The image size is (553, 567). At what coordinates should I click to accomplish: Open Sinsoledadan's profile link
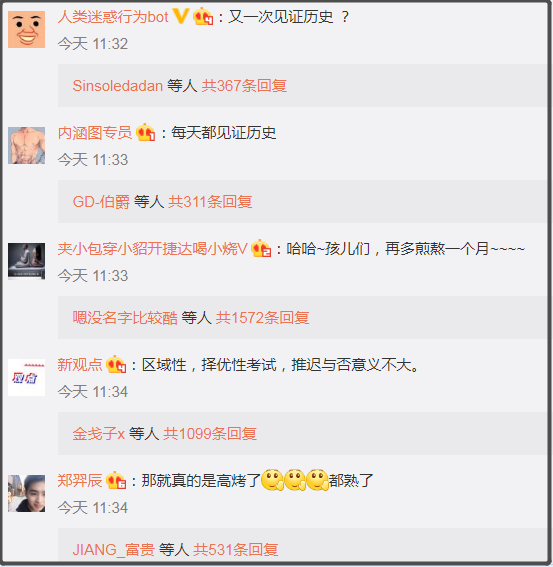coord(118,86)
